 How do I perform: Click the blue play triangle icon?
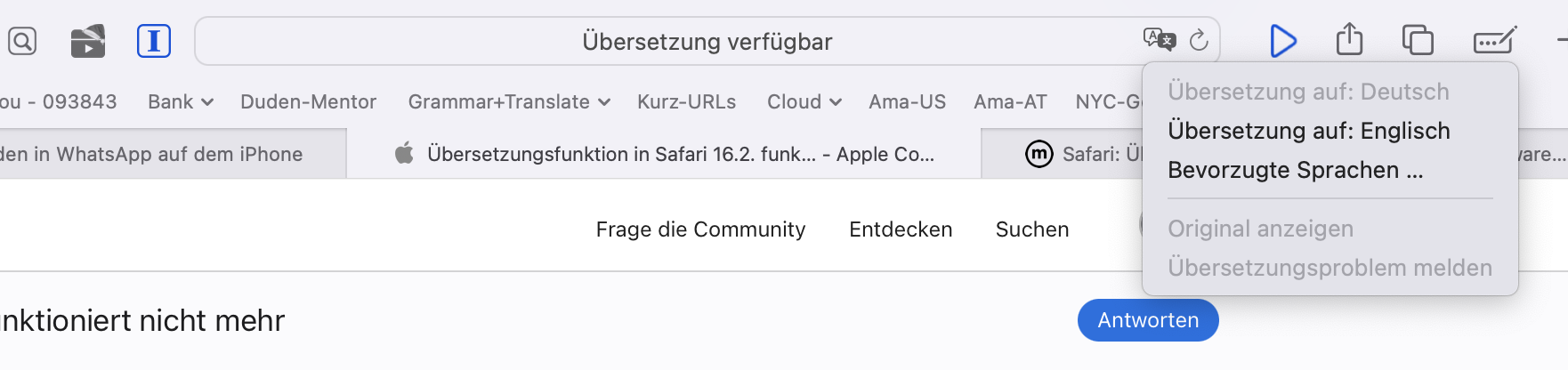pos(1282,41)
